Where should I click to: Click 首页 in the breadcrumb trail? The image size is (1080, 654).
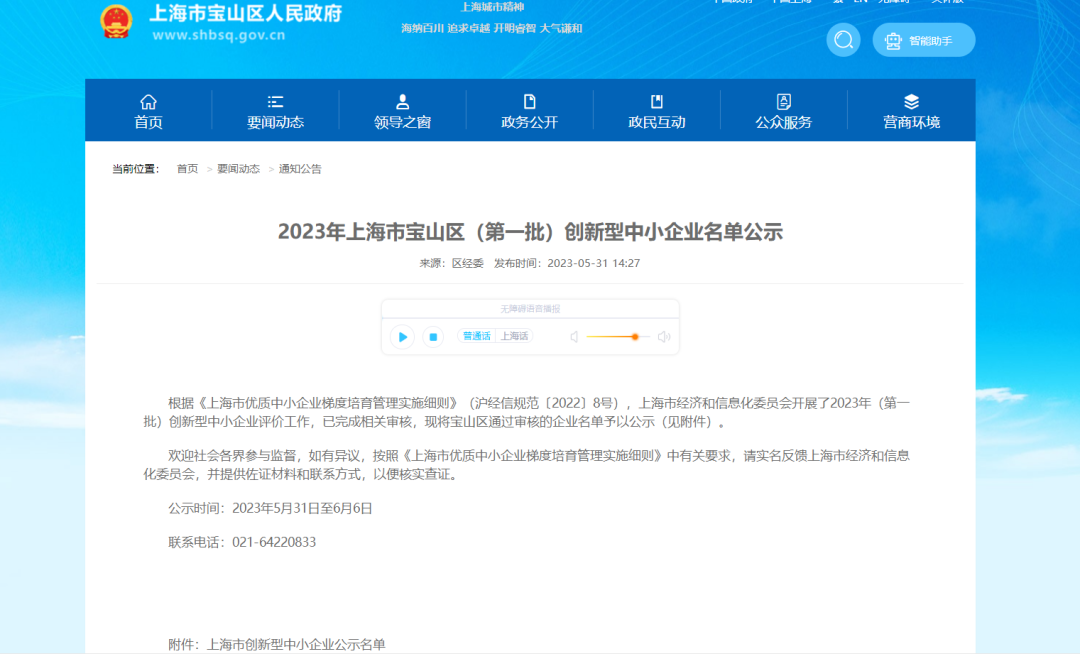(187, 169)
